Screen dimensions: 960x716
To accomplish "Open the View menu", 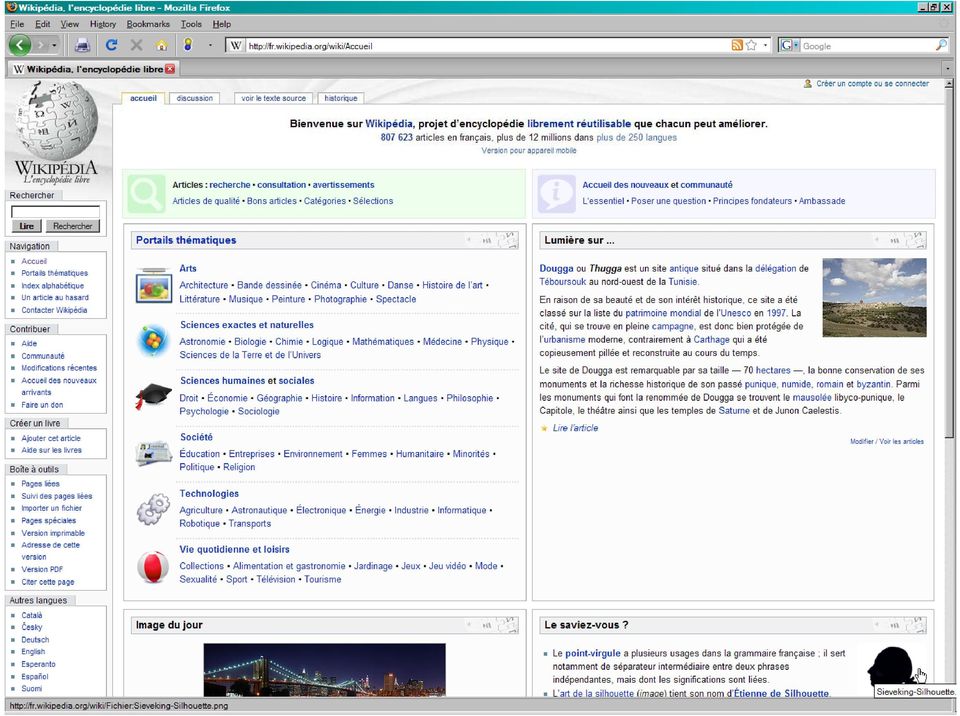I will (70, 24).
